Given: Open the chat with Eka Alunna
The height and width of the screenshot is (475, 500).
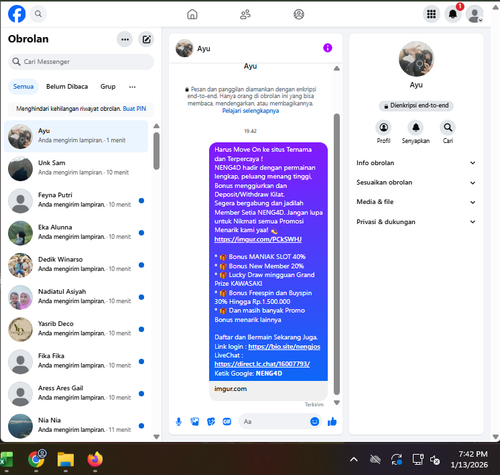Looking at the screenshot, I should click(76, 233).
